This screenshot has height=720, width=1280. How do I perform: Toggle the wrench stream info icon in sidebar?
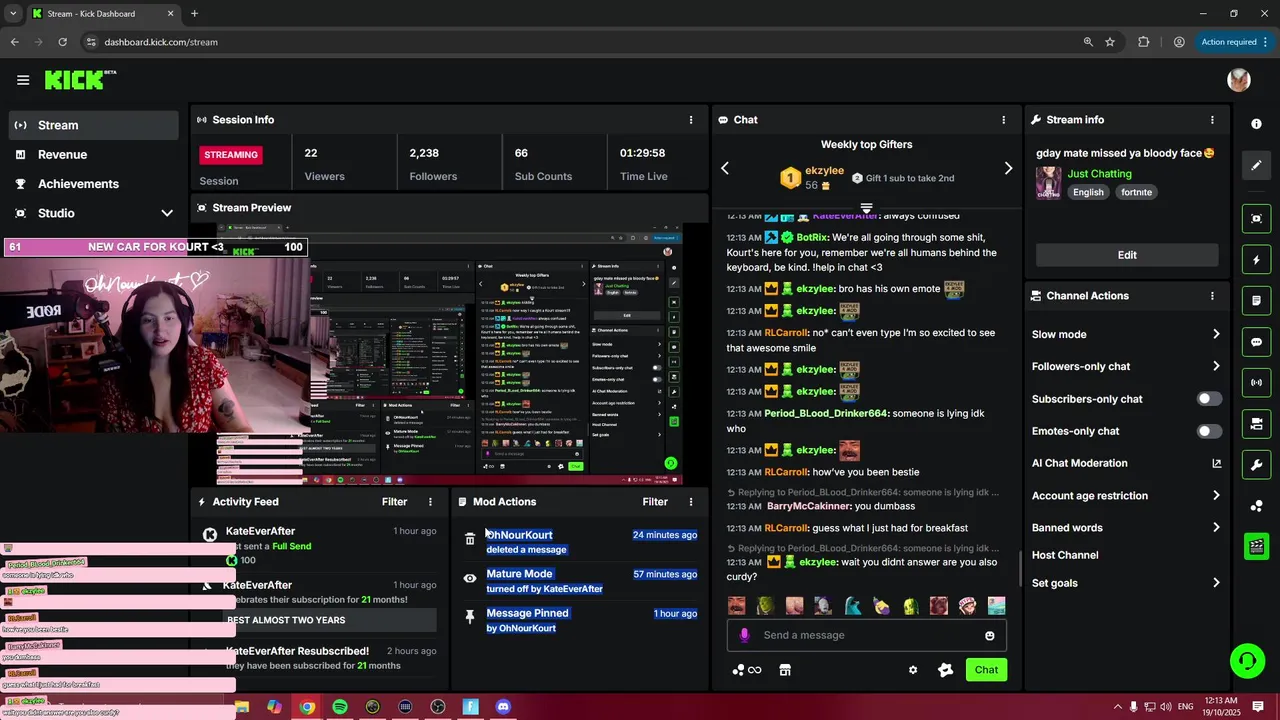pyautogui.click(x=1256, y=465)
